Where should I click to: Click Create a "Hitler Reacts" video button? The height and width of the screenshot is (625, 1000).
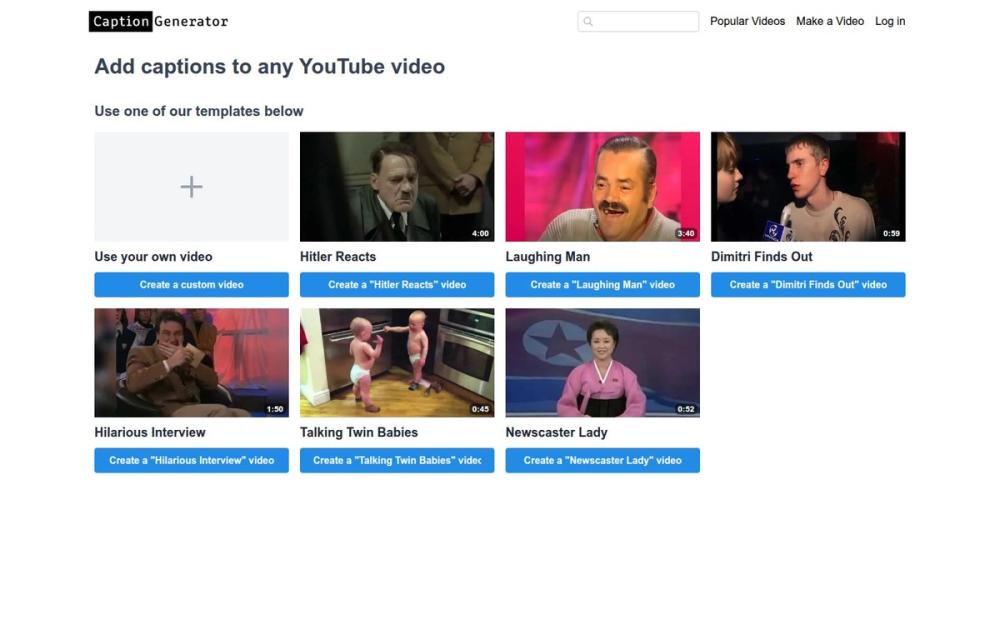point(397,284)
